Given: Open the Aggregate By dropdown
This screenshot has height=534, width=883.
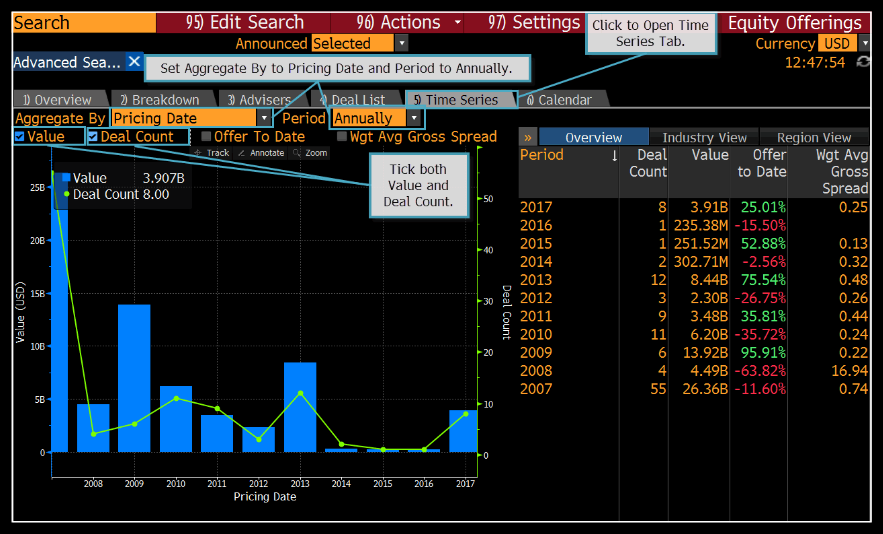Looking at the screenshot, I should click(x=264, y=119).
